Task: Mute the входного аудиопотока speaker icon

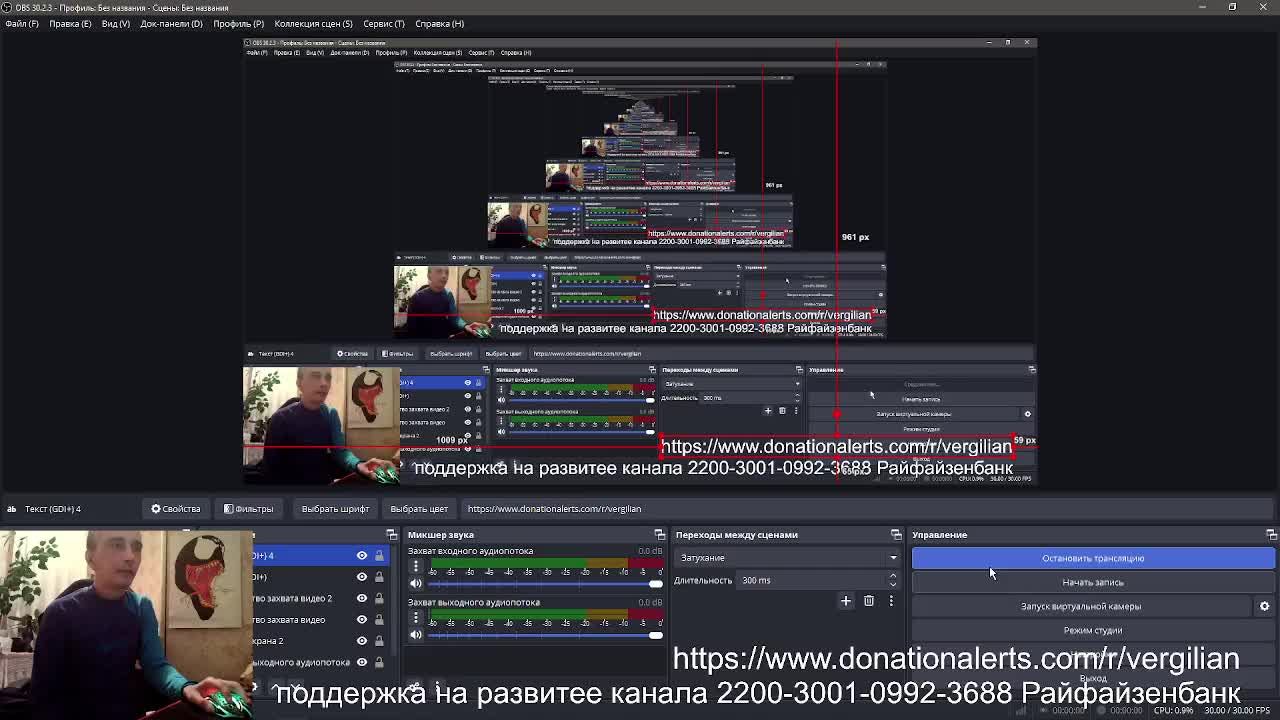Action: coord(416,583)
